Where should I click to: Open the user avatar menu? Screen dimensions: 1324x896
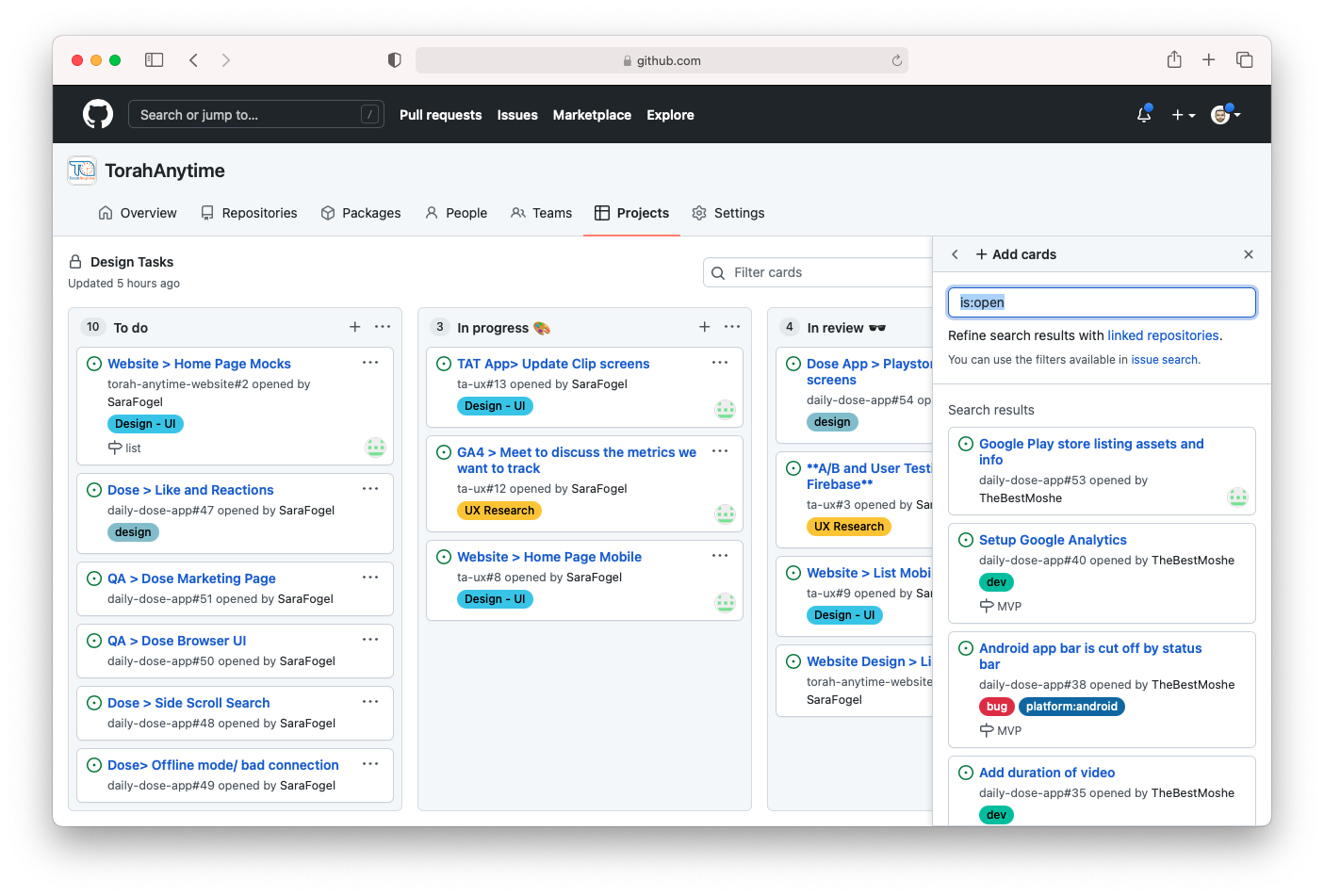click(x=1225, y=115)
